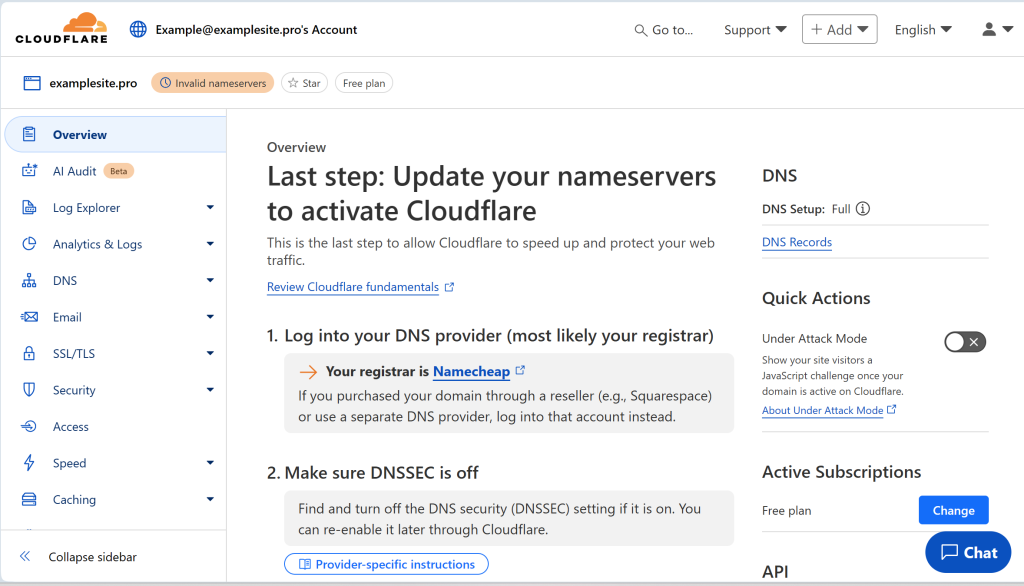The width and height of the screenshot is (1024, 586).
Task: Click the book icon in Provider-specific instructions
Action: (304, 564)
